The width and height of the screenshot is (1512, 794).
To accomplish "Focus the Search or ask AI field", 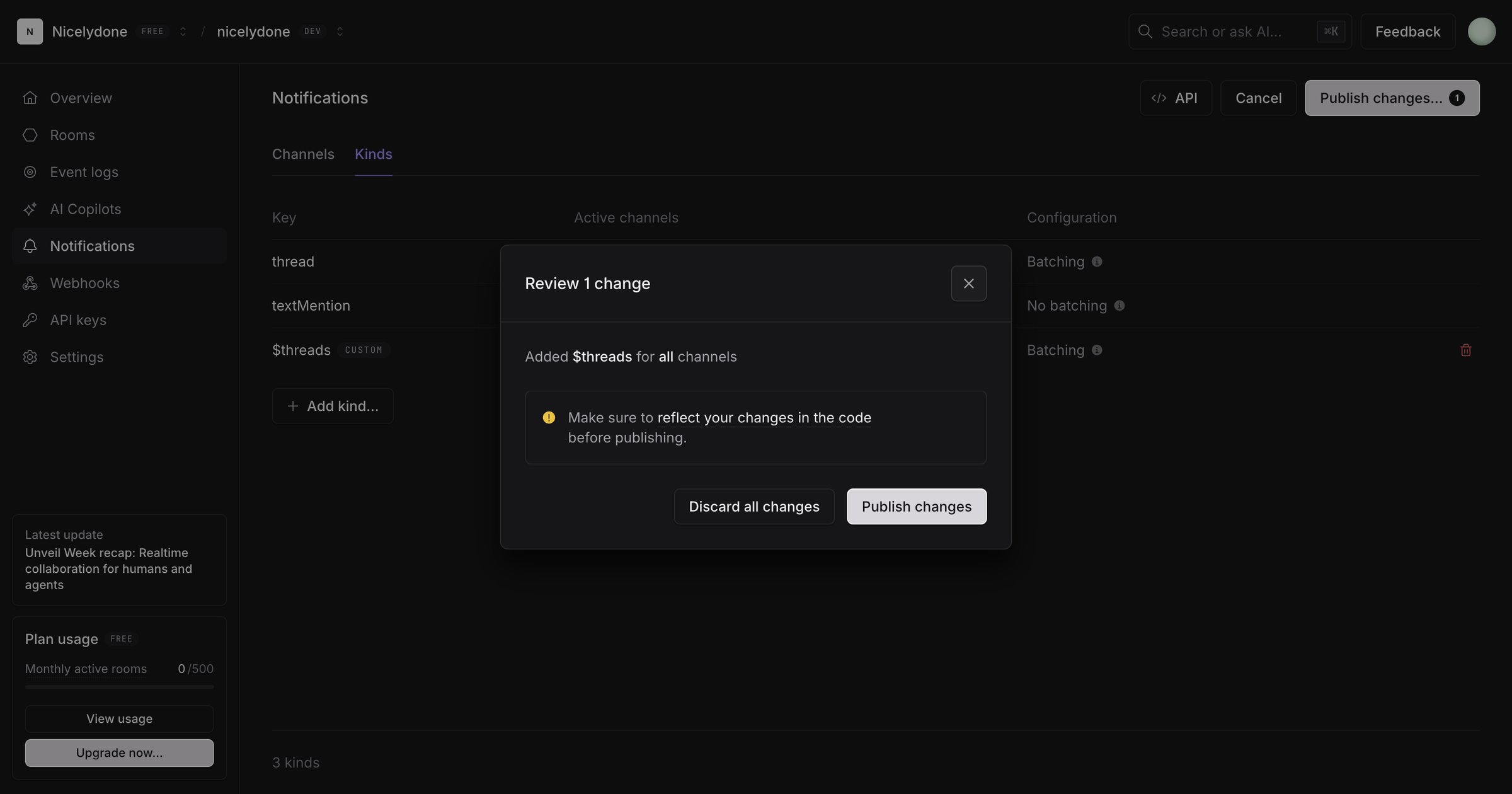I will (x=1240, y=32).
